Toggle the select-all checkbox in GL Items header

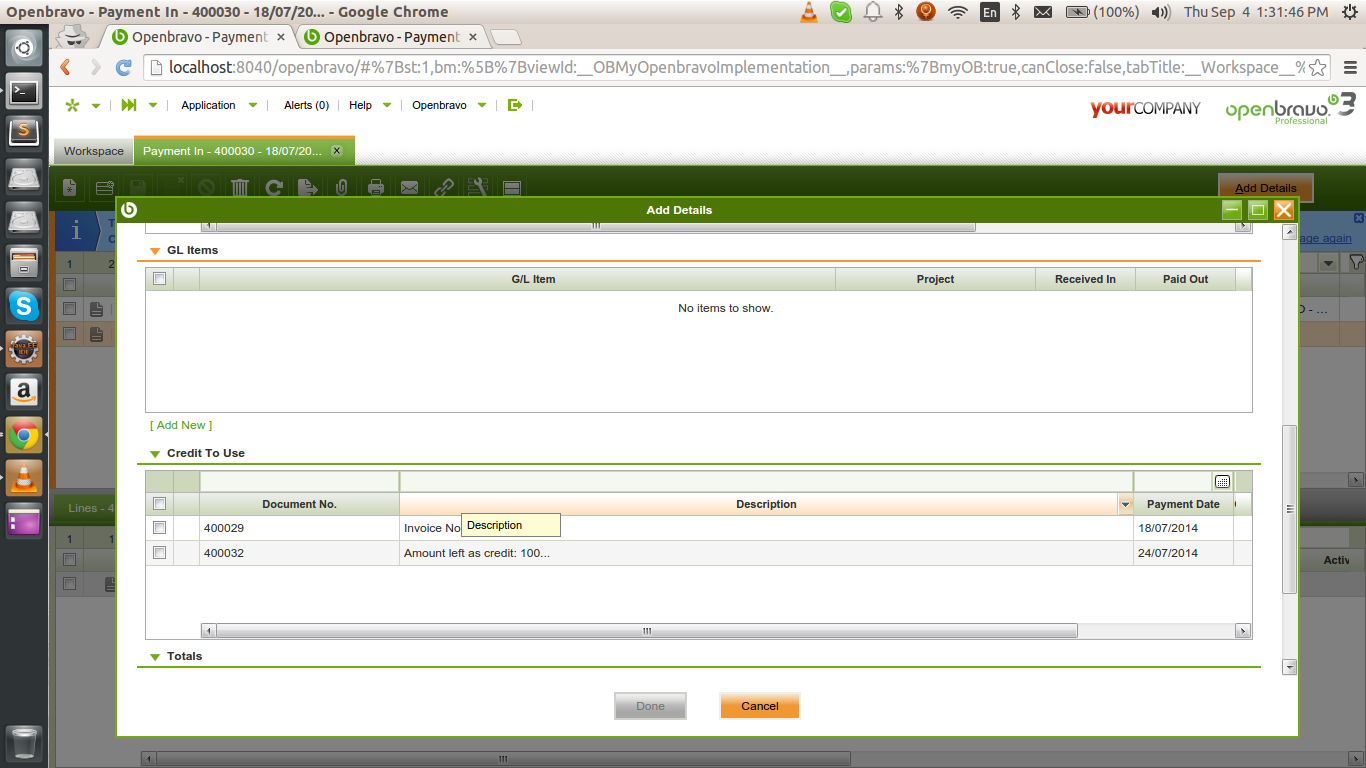[x=159, y=279]
